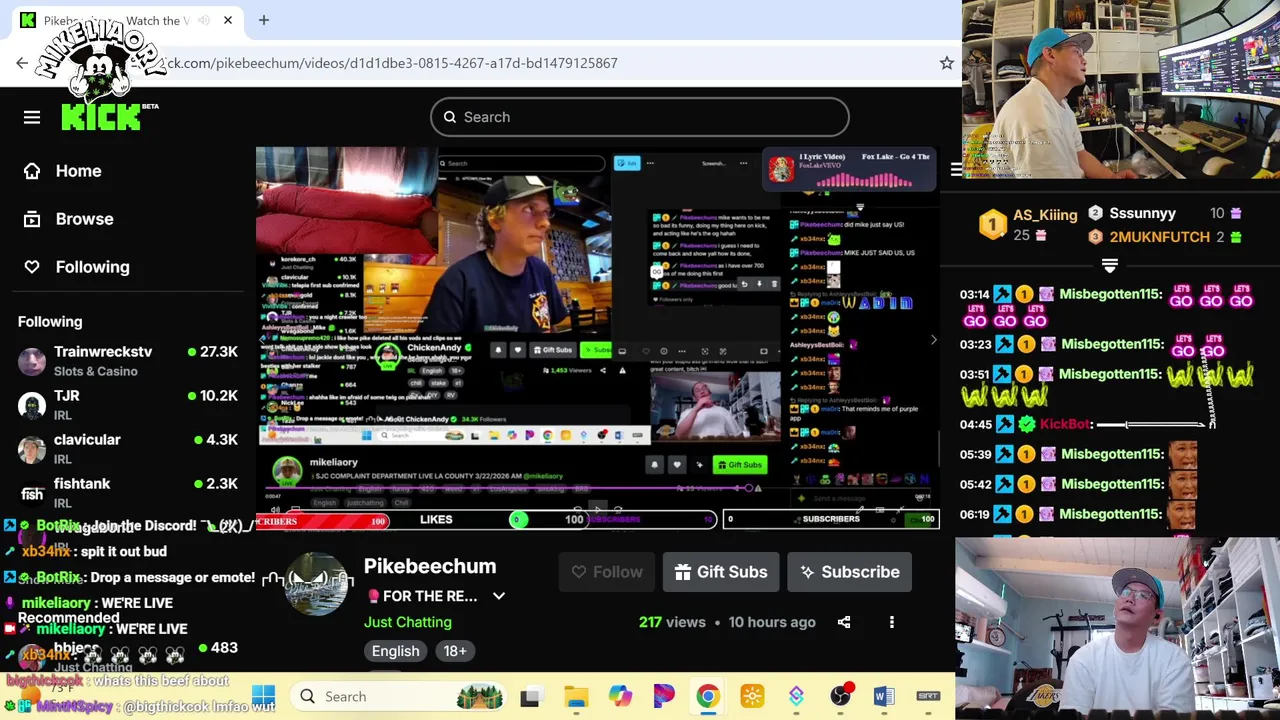Click the green LIKES slider knob
Screen dimensions: 1280x720
pos(518,520)
